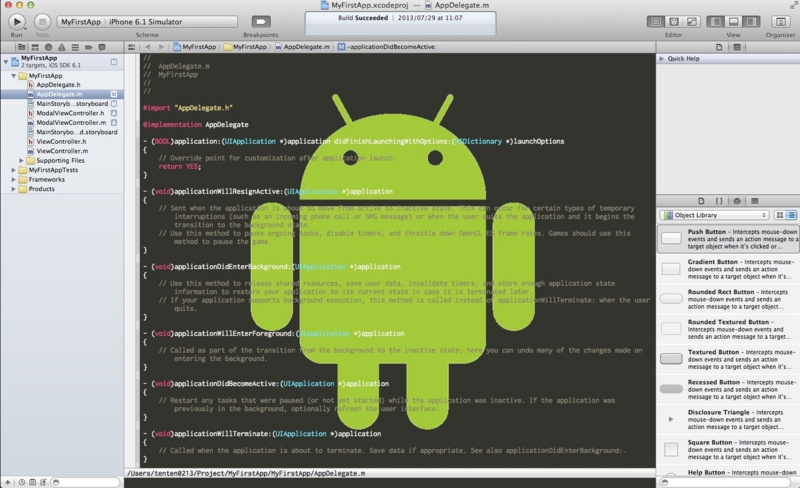Screen dimensions: 800x488
Task: Open ModalViewController.m file
Action: 71,123
